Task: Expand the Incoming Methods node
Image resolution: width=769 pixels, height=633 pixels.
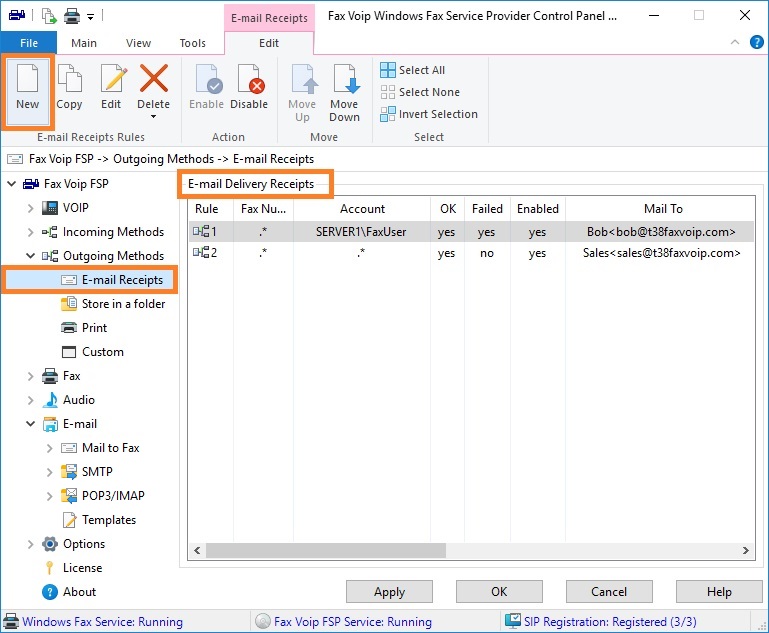Action: coord(30,232)
